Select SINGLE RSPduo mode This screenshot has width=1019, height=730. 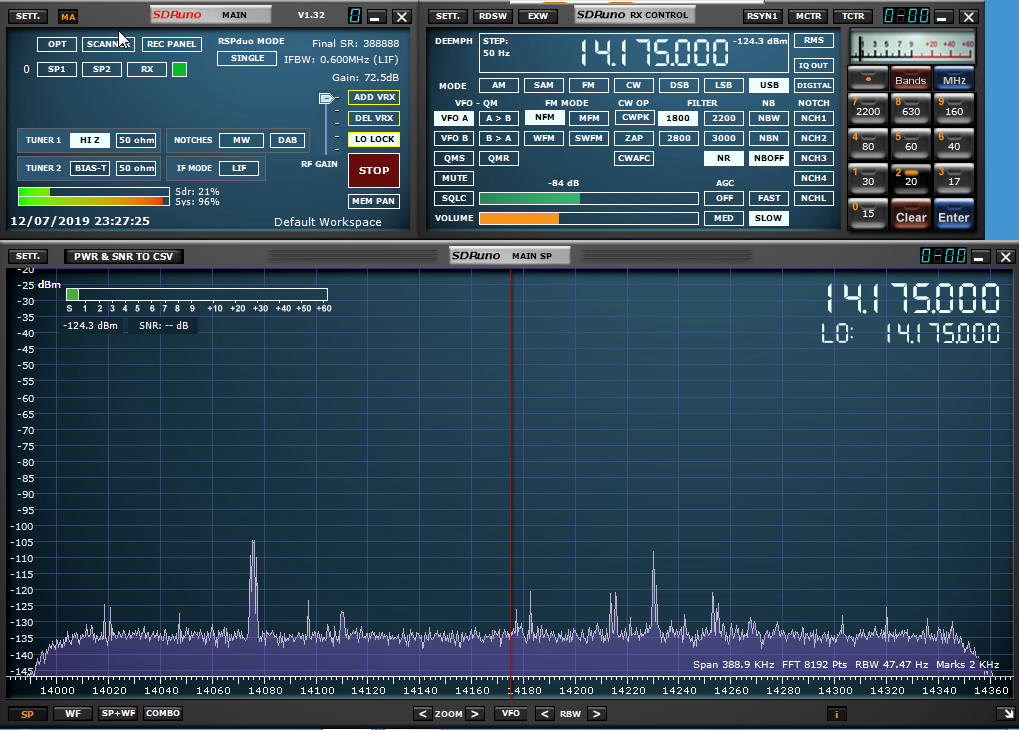248,59
